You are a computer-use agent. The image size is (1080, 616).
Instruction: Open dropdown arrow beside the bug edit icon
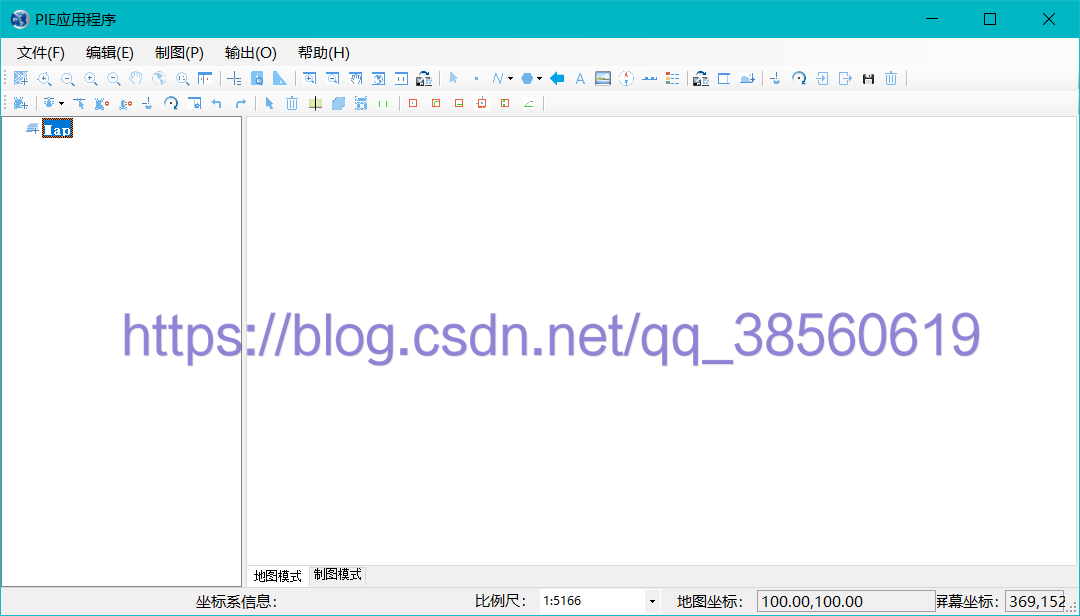[61, 103]
